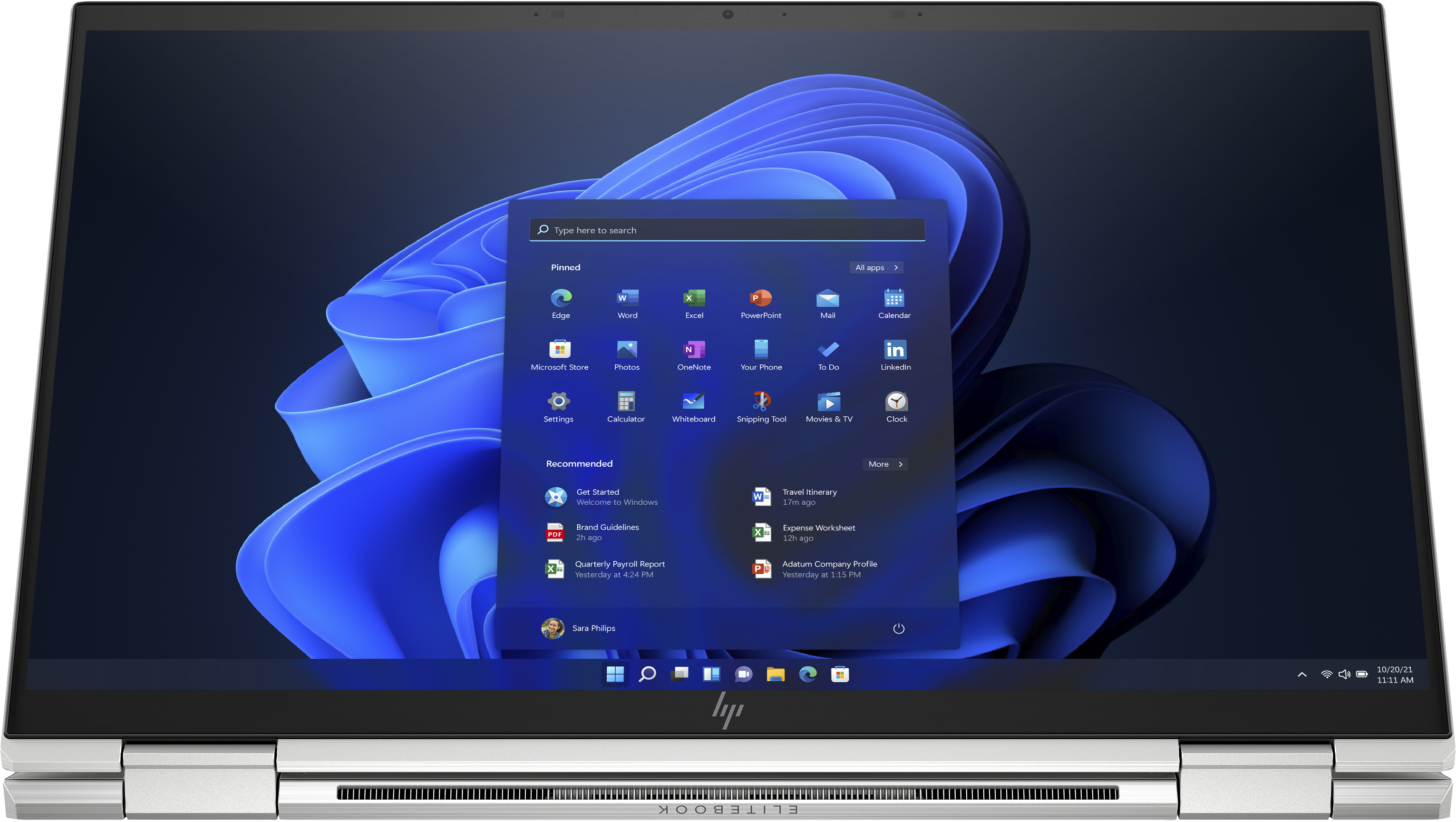Screen dimensions: 1456x822
Task: Click the Start button on taskbar
Action: pyautogui.click(x=615, y=674)
